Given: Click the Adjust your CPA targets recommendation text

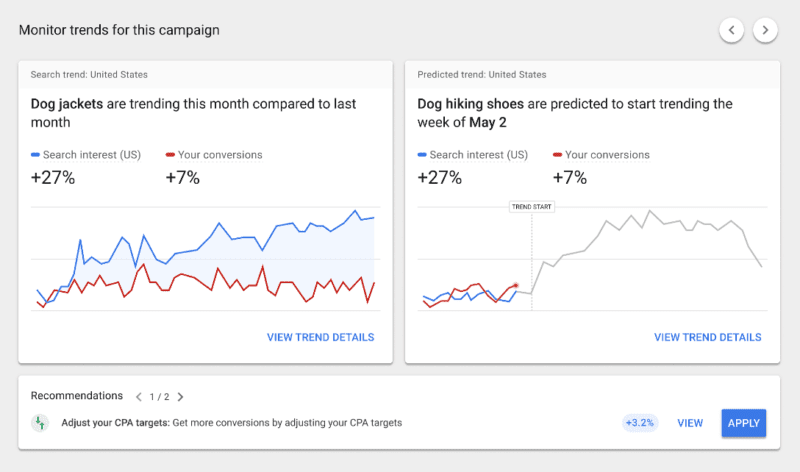Looking at the screenshot, I should 231,423.
